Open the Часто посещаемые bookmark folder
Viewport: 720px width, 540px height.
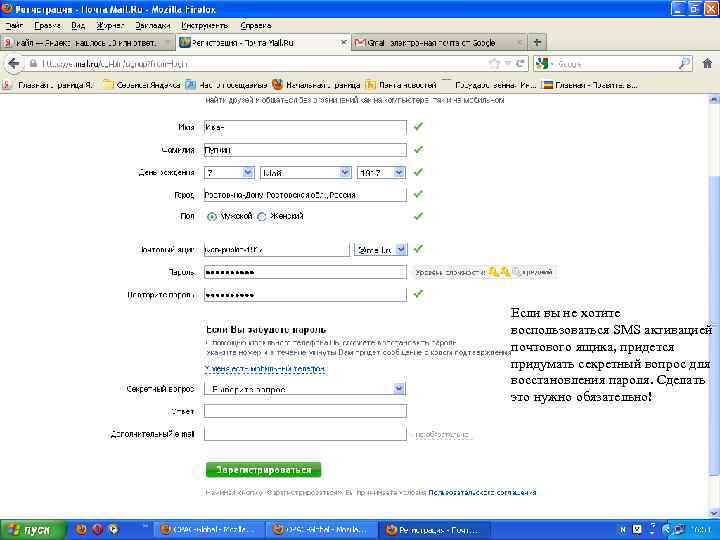click(x=227, y=85)
